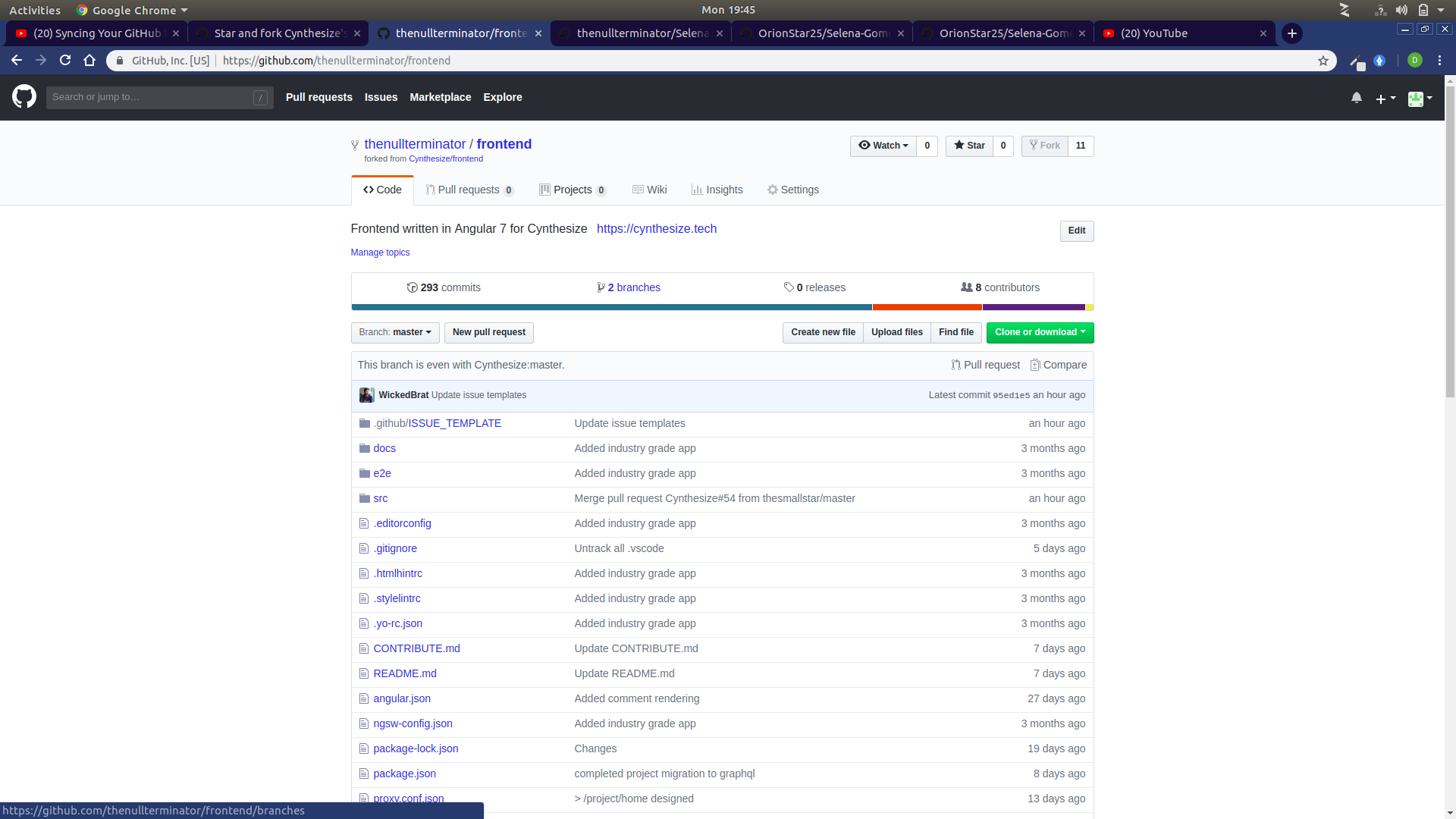Open notifications via the bell icon

pyautogui.click(x=1357, y=98)
